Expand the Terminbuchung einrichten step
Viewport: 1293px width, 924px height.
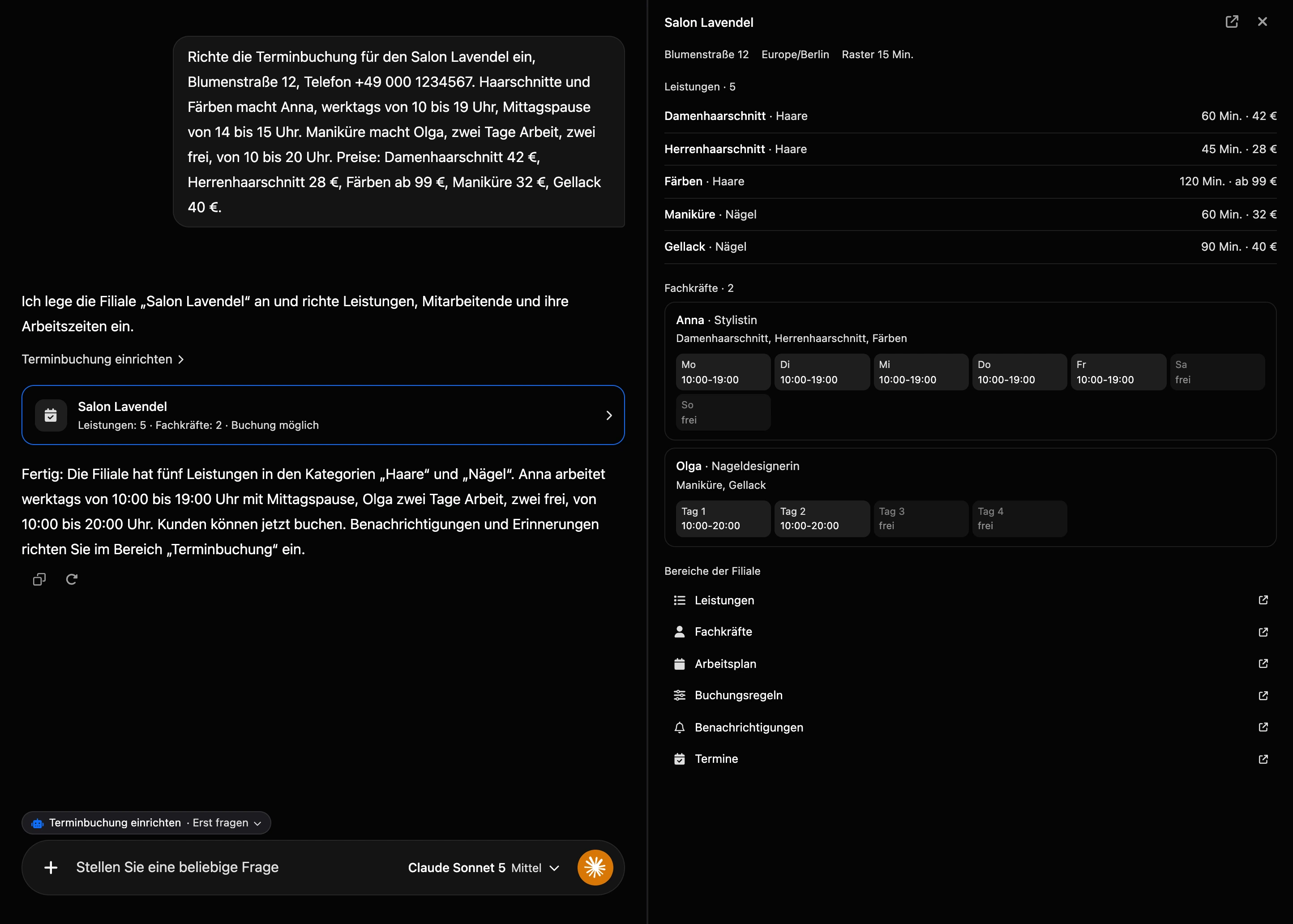click(103, 359)
